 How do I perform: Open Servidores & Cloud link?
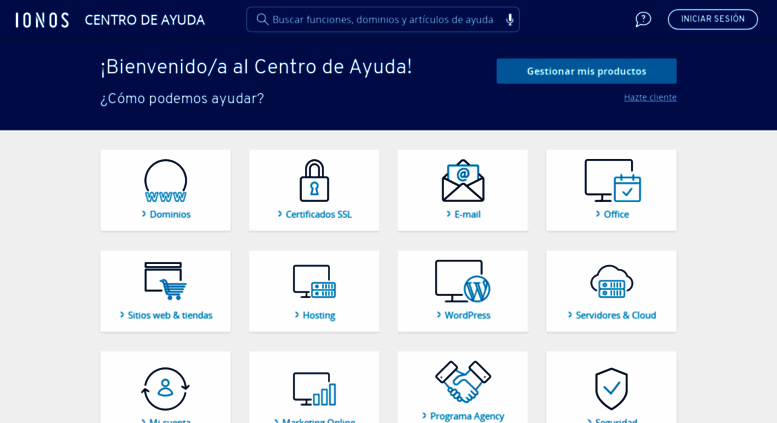point(611,316)
